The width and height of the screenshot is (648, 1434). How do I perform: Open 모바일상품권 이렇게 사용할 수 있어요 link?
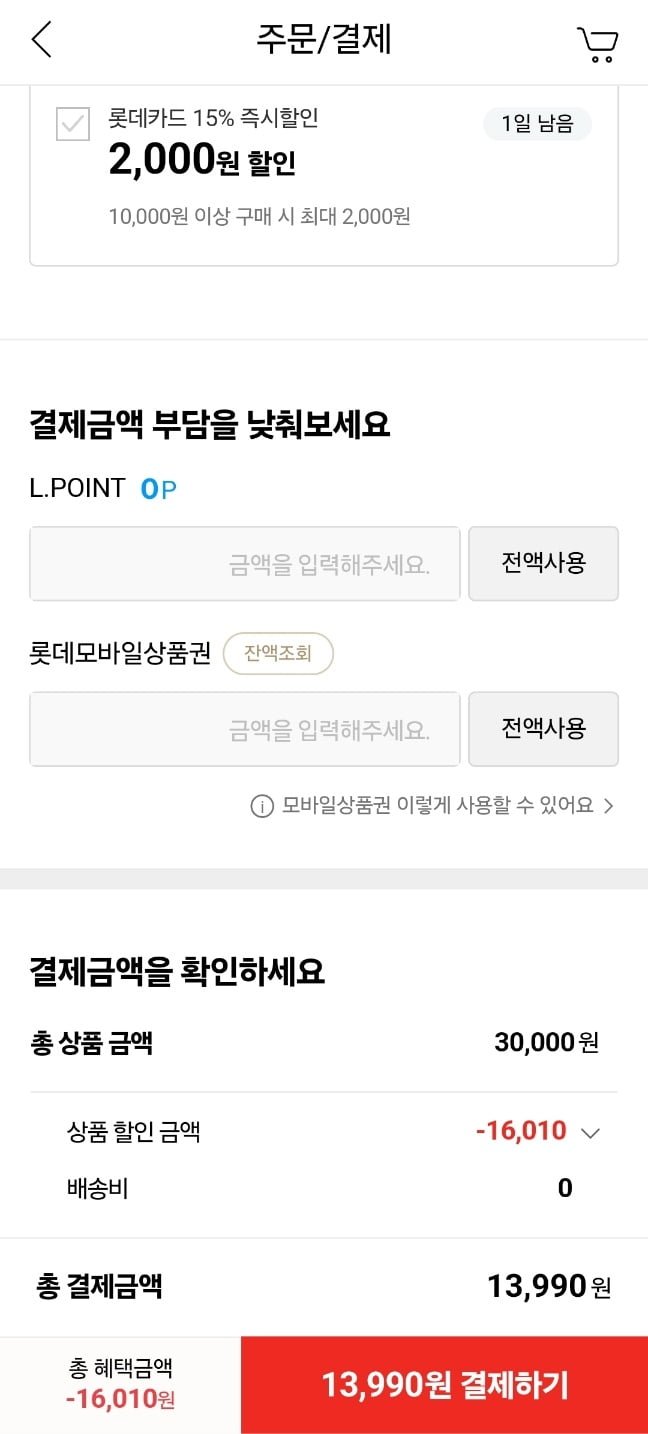(x=438, y=806)
